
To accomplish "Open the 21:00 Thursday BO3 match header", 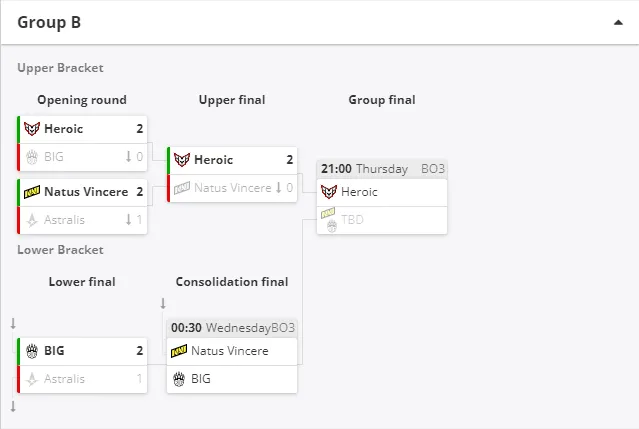I will (x=382, y=169).
